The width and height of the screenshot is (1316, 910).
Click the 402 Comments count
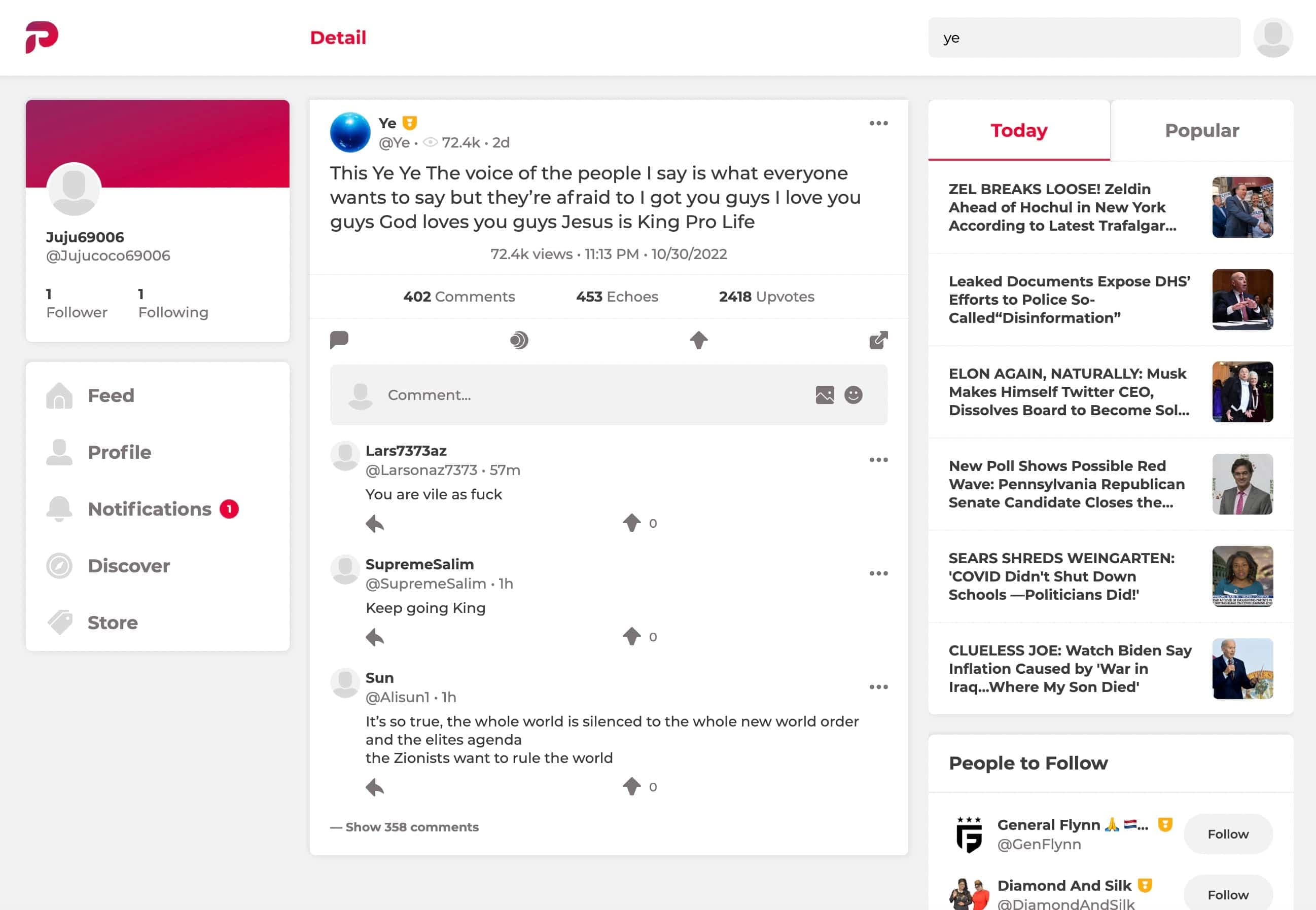pyautogui.click(x=459, y=297)
